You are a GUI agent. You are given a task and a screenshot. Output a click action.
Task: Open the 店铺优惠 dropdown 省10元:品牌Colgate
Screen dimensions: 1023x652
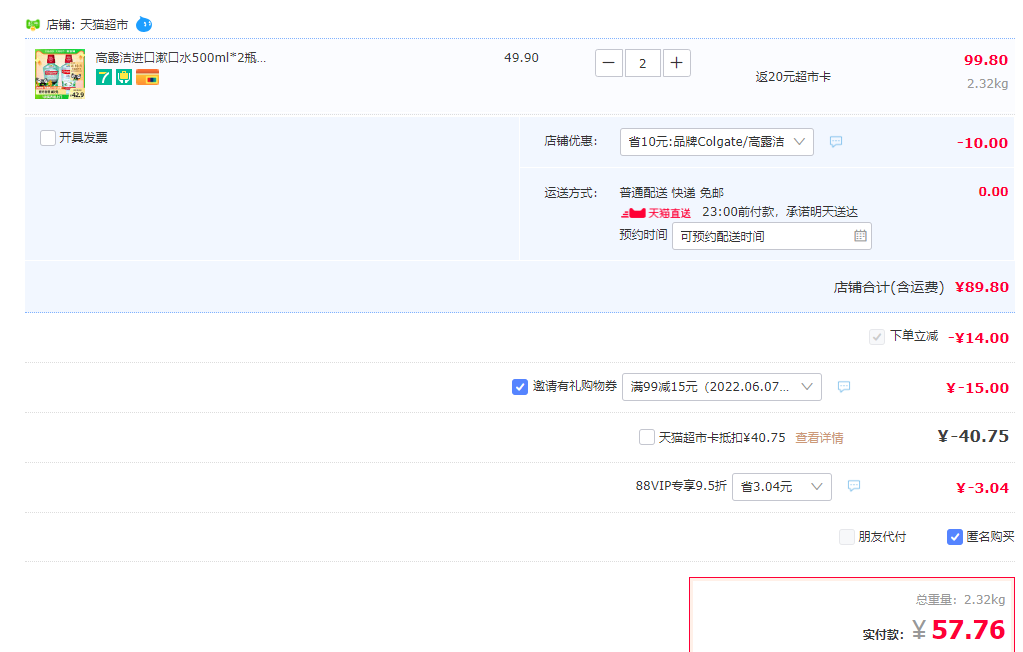click(716, 142)
